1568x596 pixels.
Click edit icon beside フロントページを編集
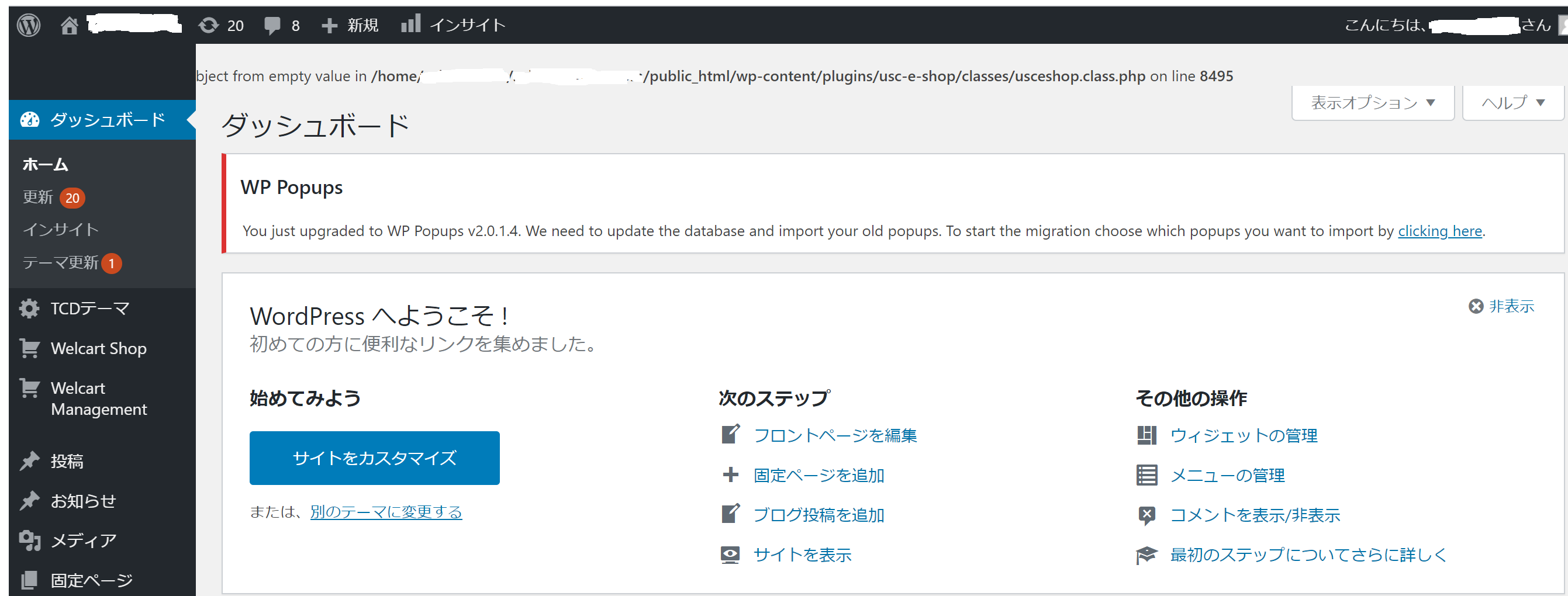[730, 434]
